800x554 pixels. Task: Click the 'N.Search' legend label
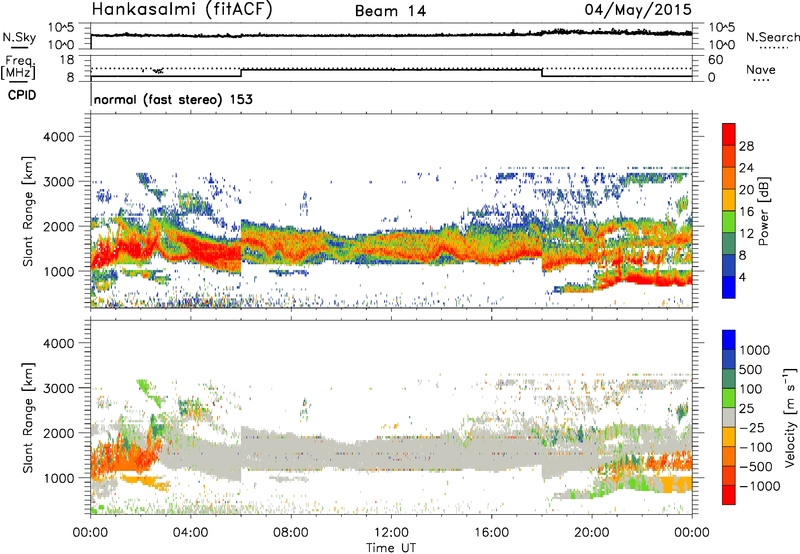[773, 37]
